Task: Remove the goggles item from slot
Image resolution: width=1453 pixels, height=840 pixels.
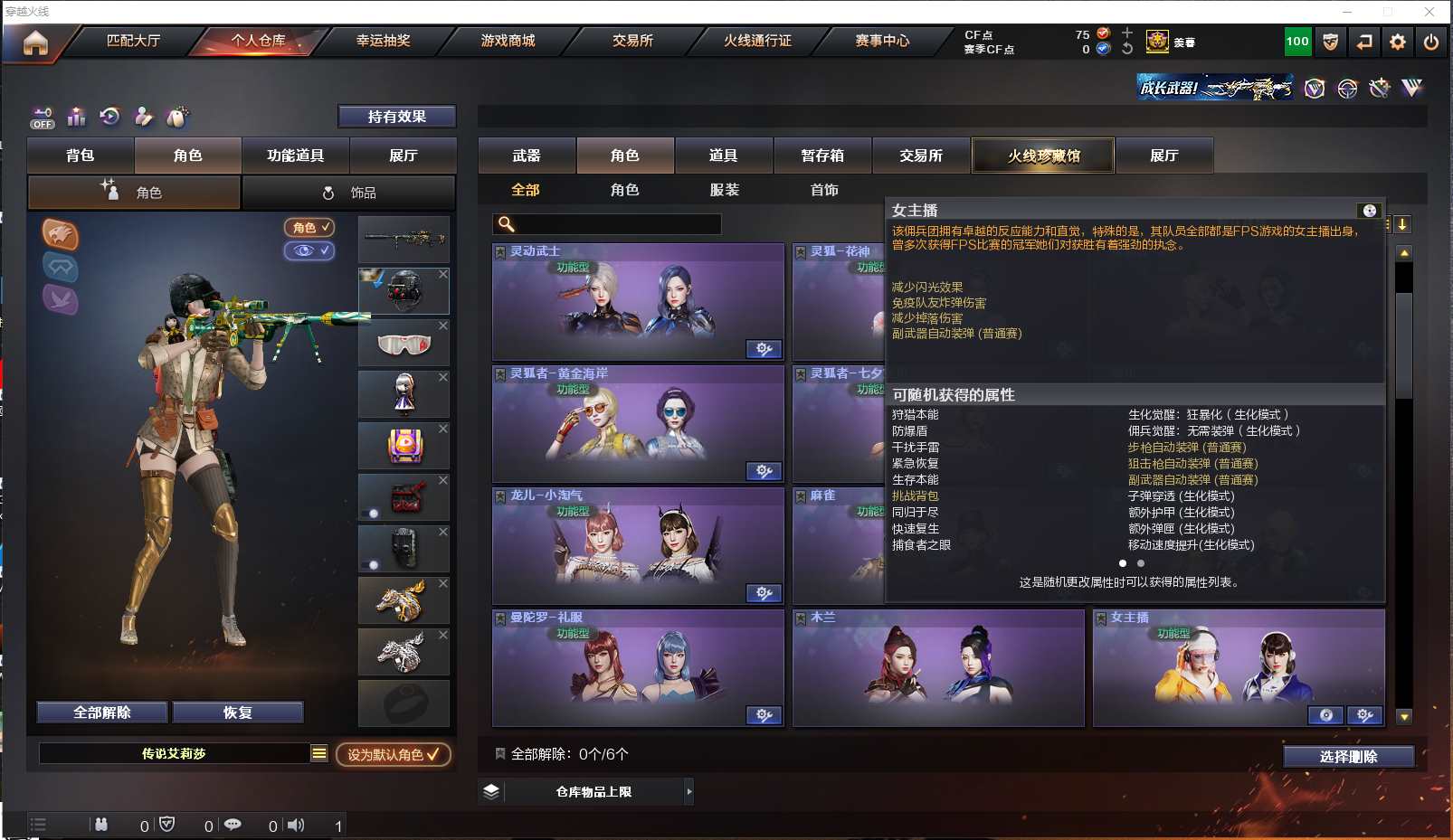Action: [x=443, y=326]
